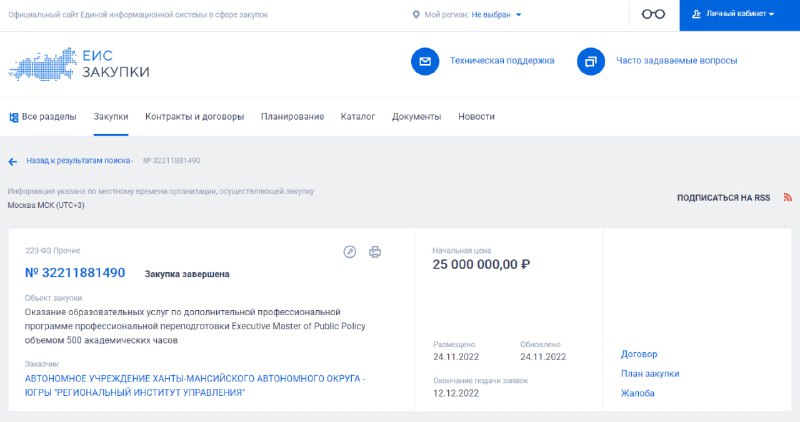Click the object description mentioning Executive Master
The width and height of the screenshot is (800, 422).
[x=195, y=326]
